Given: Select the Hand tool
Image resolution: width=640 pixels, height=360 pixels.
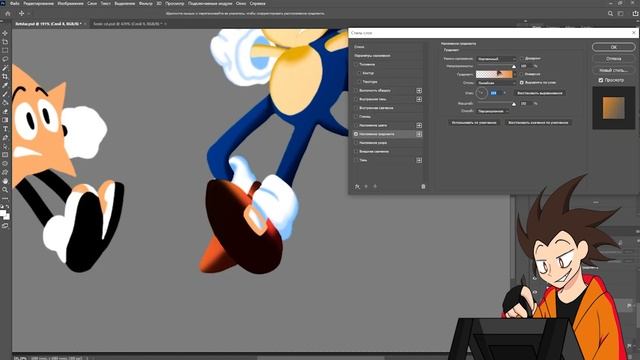Looking at the screenshot, I should click(x=5, y=181).
